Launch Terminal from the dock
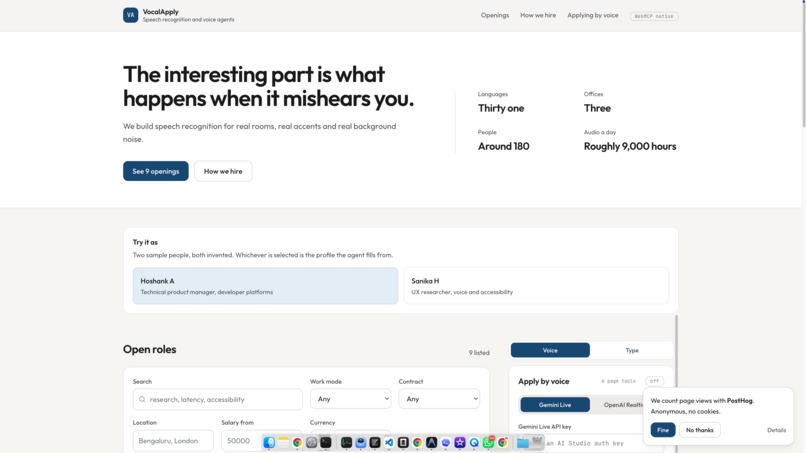This screenshot has height=453, width=806. click(326, 442)
